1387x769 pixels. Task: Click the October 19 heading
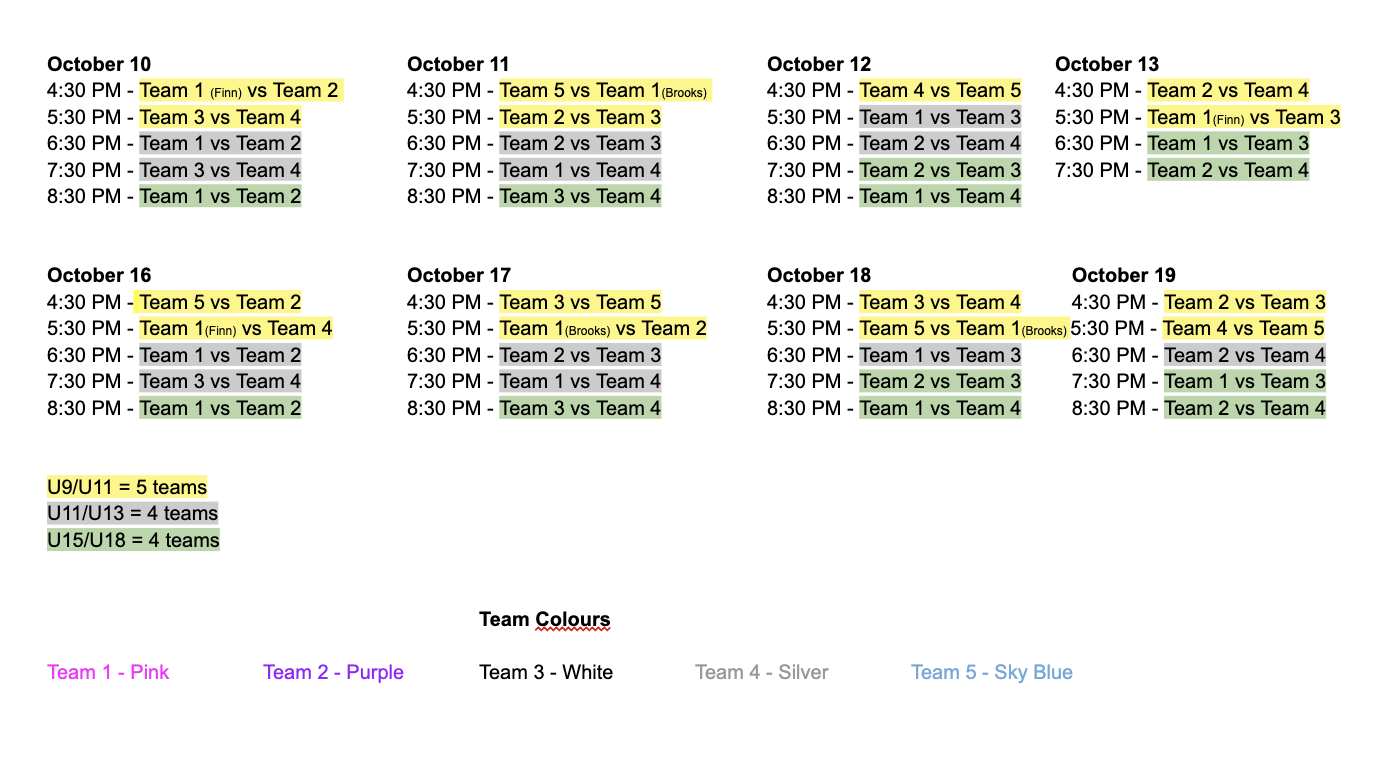(x=1124, y=276)
